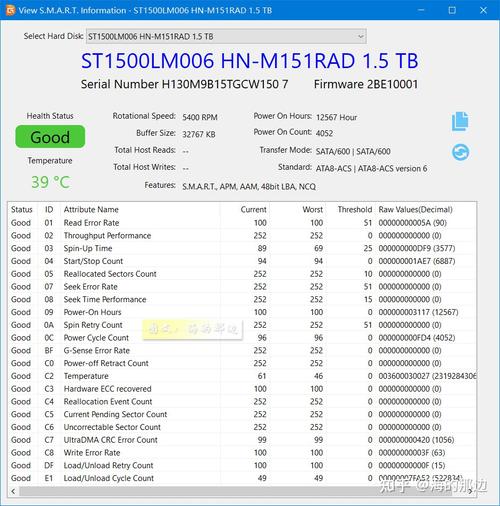Click the ATA8-ACS standard value
This screenshot has width=500, height=506.
[x=371, y=169]
